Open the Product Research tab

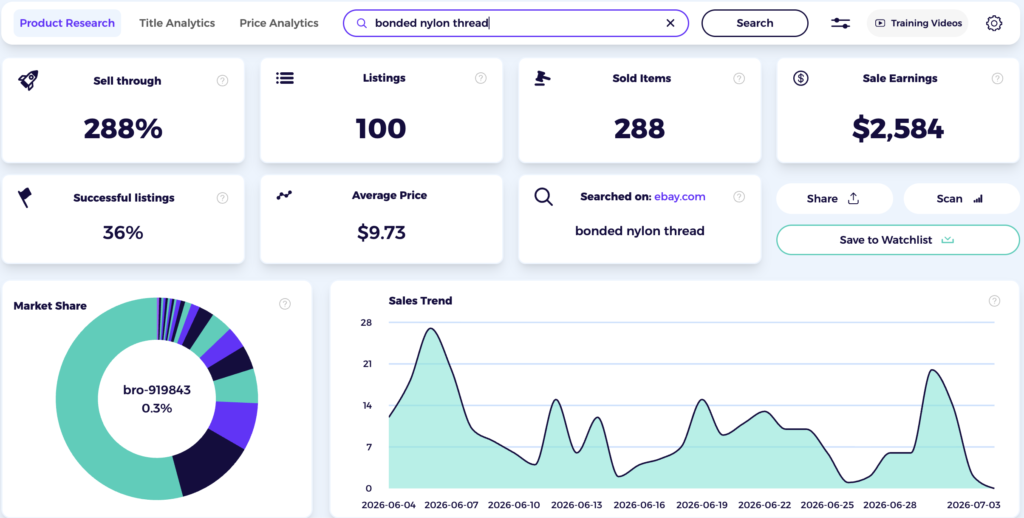(x=67, y=23)
